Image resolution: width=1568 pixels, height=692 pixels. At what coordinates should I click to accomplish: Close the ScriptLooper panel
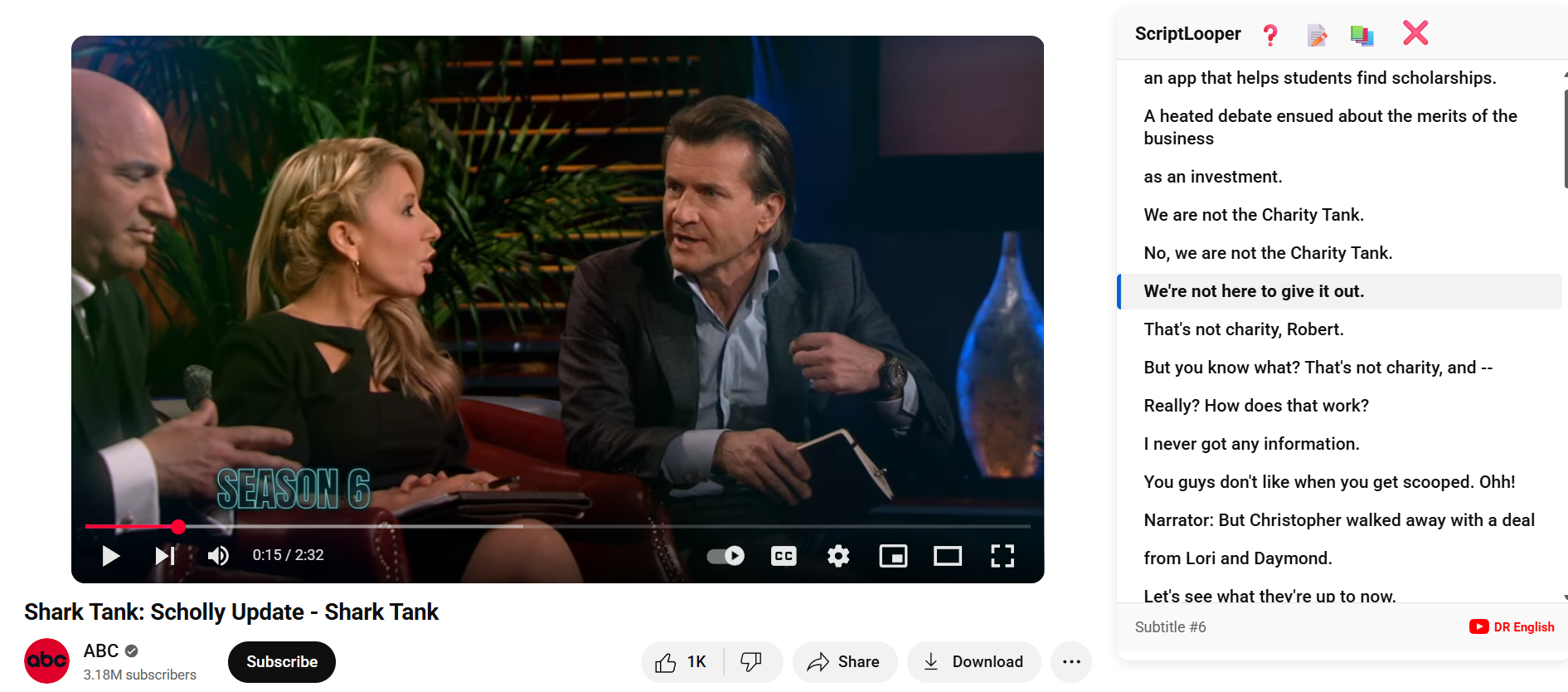(x=1415, y=32)
